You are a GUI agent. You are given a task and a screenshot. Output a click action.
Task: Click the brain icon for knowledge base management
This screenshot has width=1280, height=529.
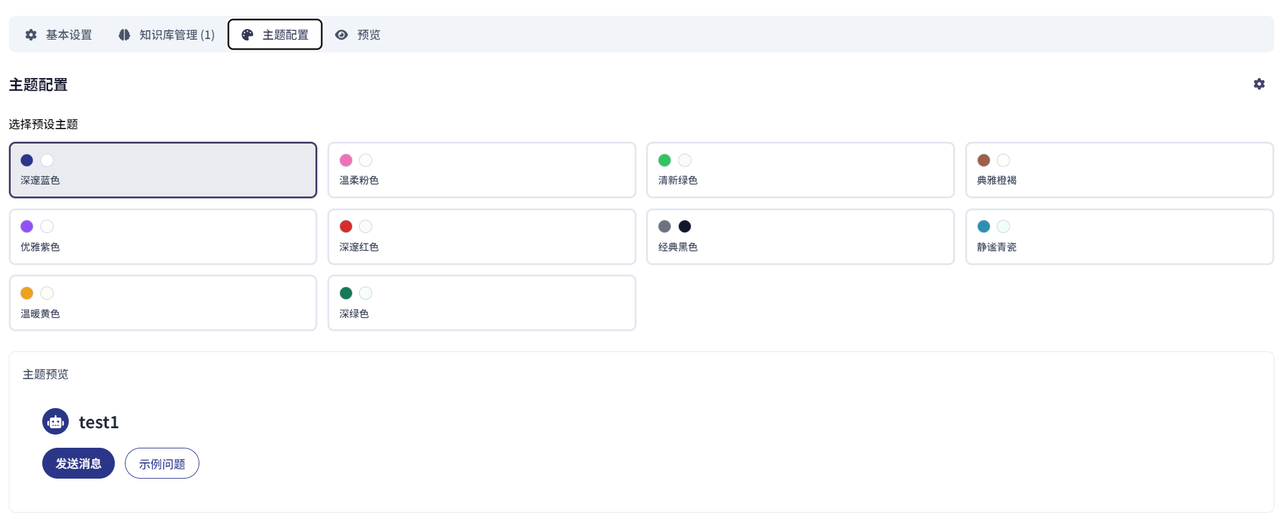tap(124, 35)
